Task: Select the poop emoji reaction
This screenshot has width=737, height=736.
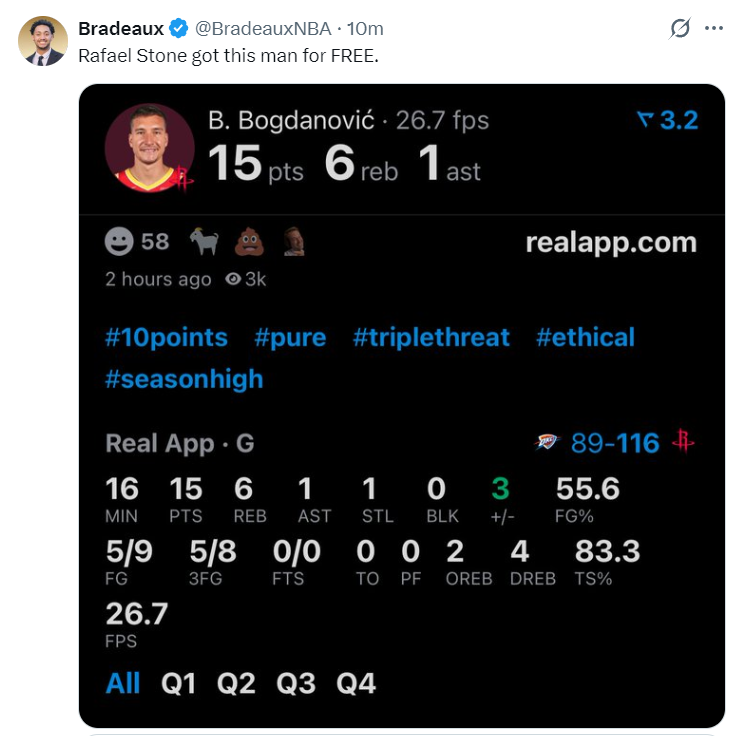Action: point(249,242)
